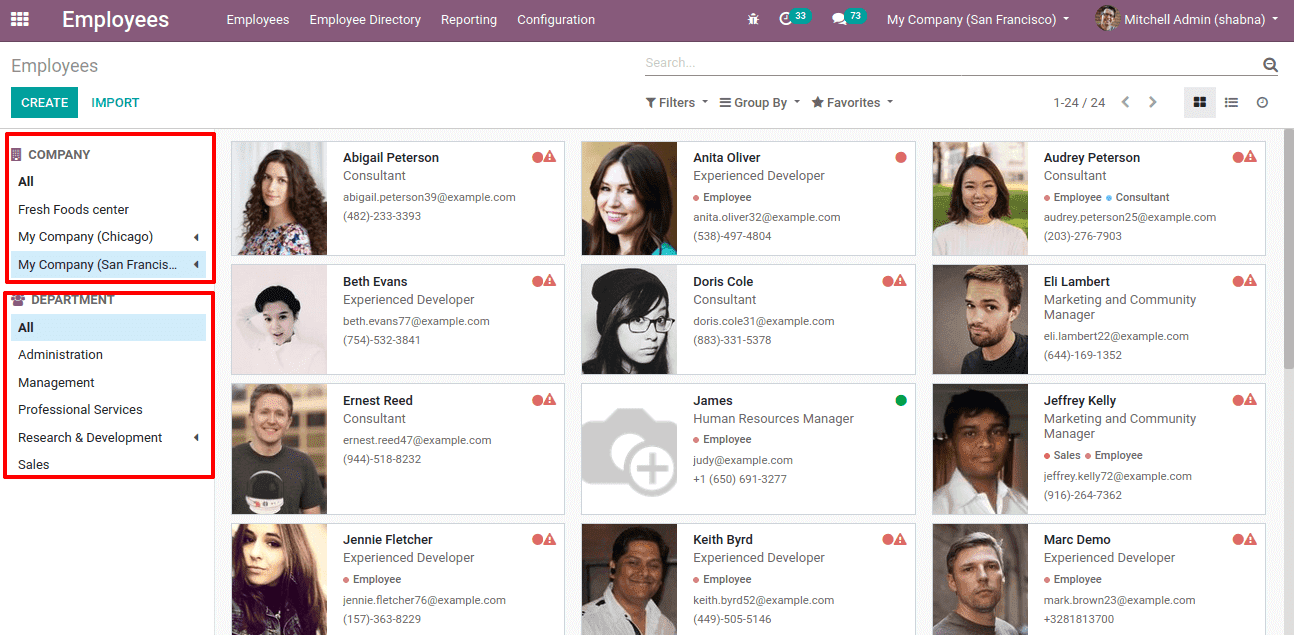Image resolution: width=1294 pixels, height=635 pixels.
Task: Expand My Company (San Francisco) sidebar arrow
Action: coord(196,264)
